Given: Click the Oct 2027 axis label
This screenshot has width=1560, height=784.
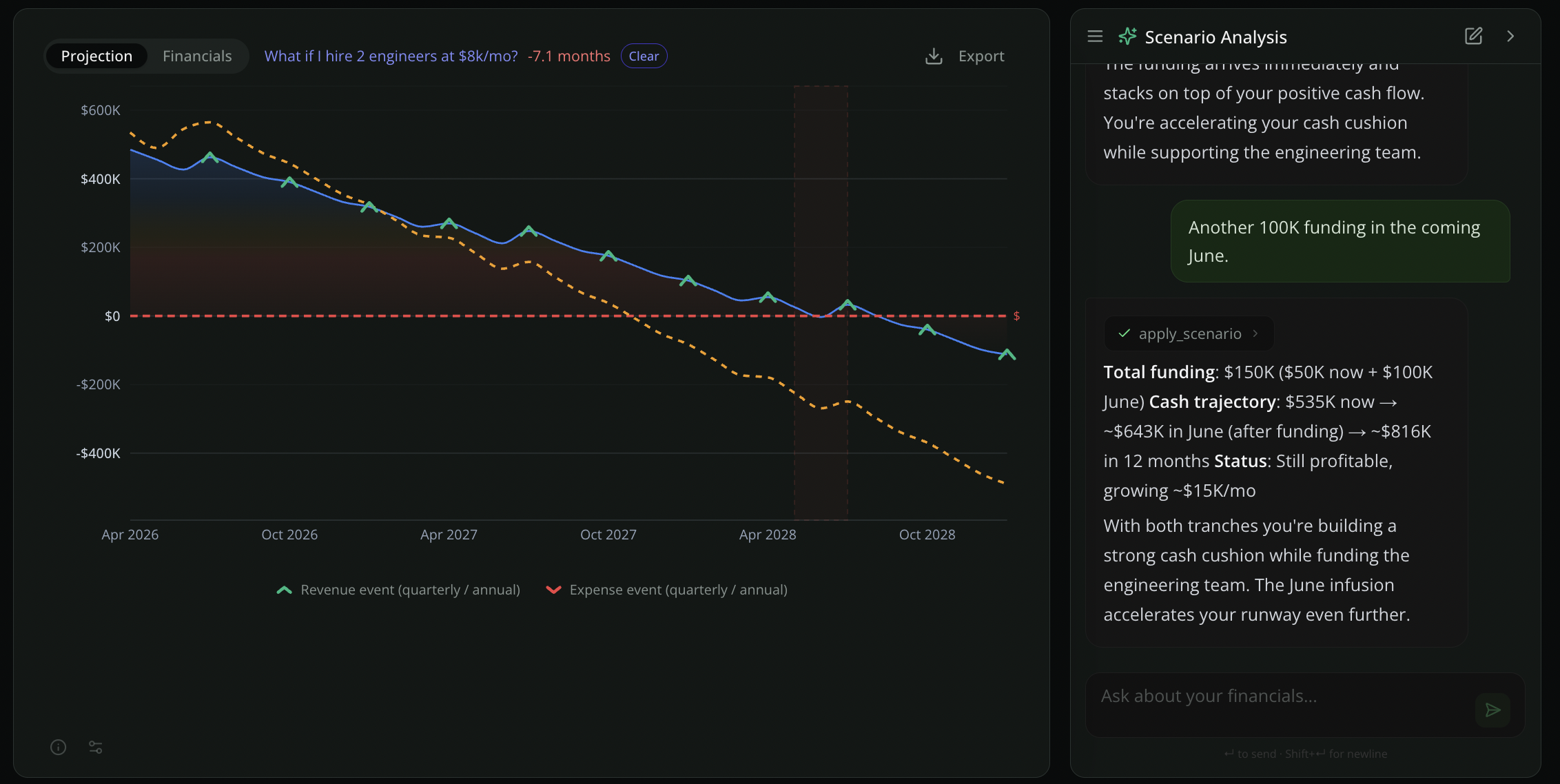Looking at the screenshot, I should [x=608, y=535].
